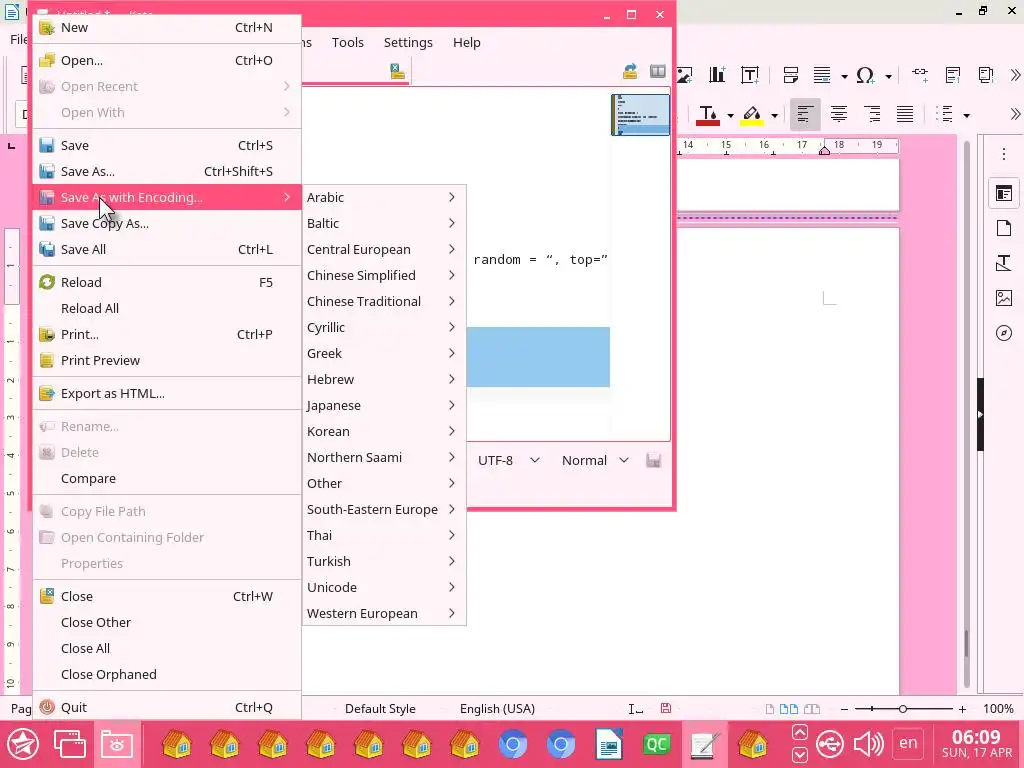Open the Normal mode dropdown in Kate

click(x=595, y=460)
